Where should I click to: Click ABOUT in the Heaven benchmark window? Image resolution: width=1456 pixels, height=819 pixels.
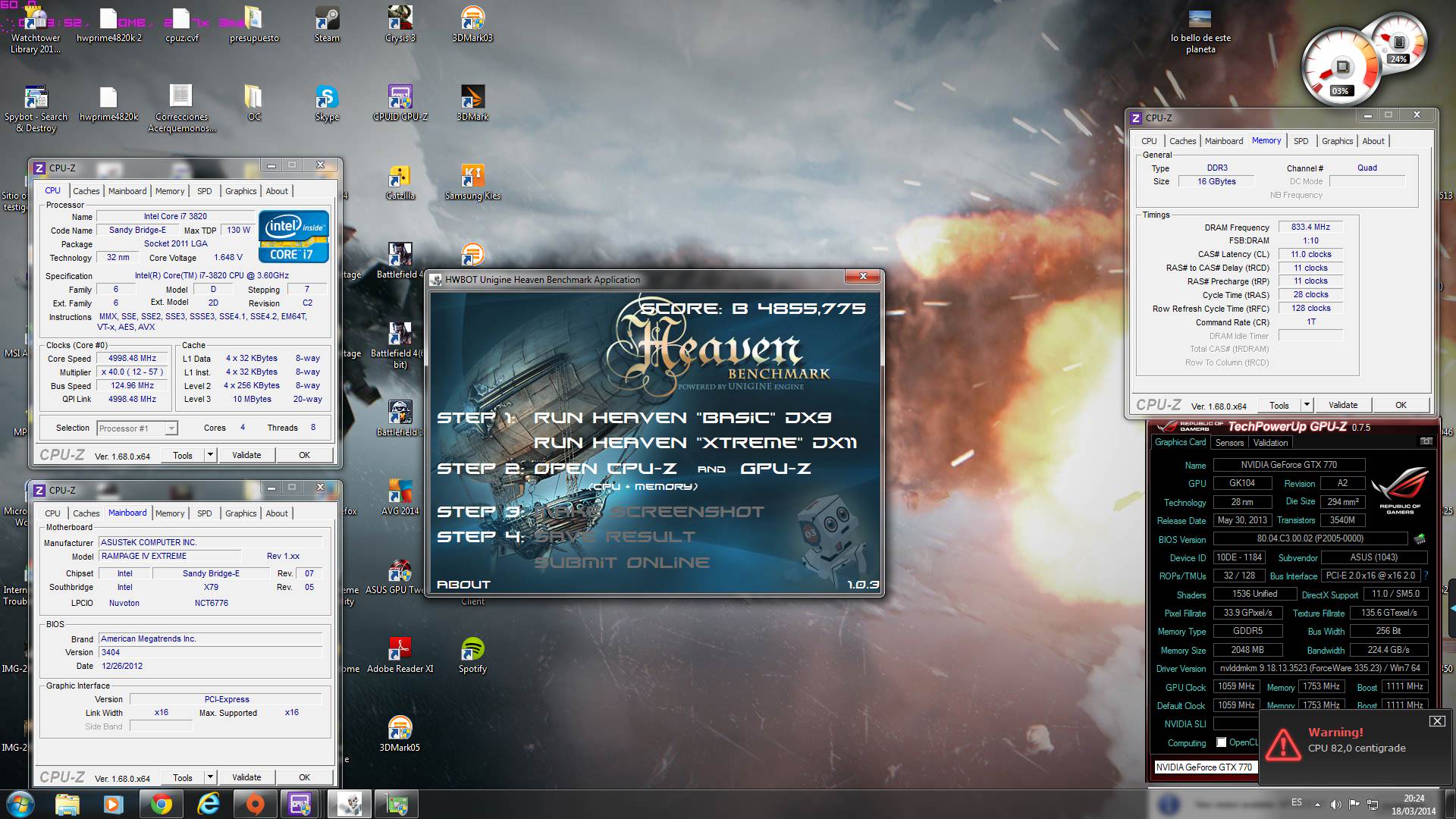click(x=463, y=585)
